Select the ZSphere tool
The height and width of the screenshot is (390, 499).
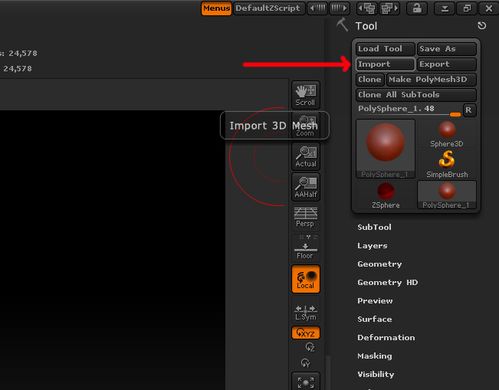tap(386, 195)
